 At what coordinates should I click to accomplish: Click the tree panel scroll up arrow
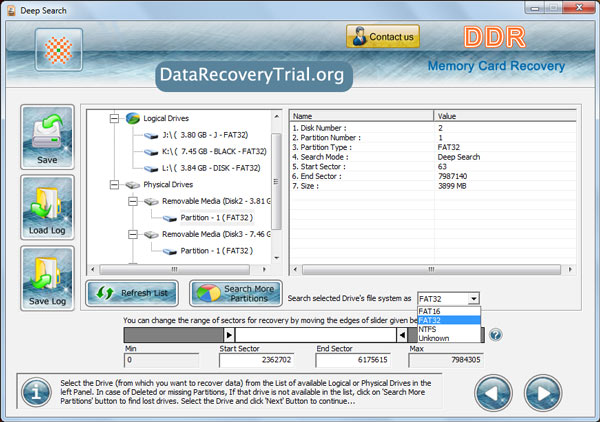point(277,116)
